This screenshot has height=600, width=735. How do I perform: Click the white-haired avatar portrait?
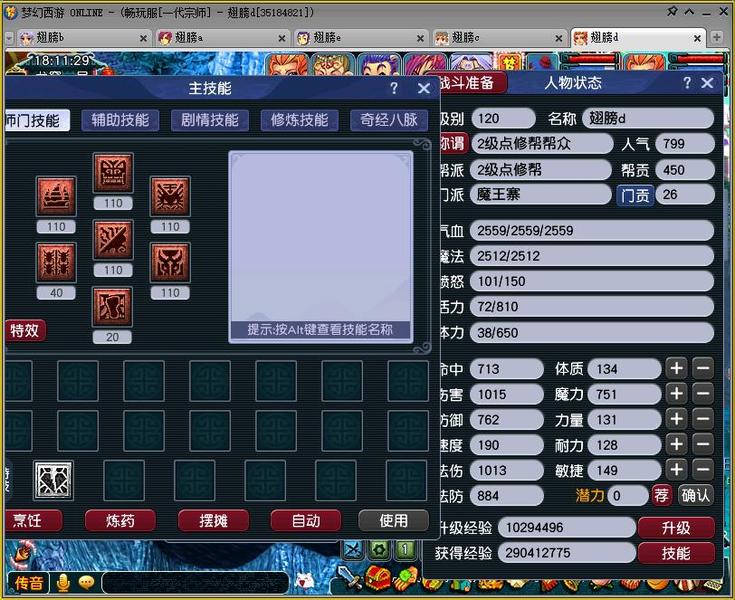point(471,64)
